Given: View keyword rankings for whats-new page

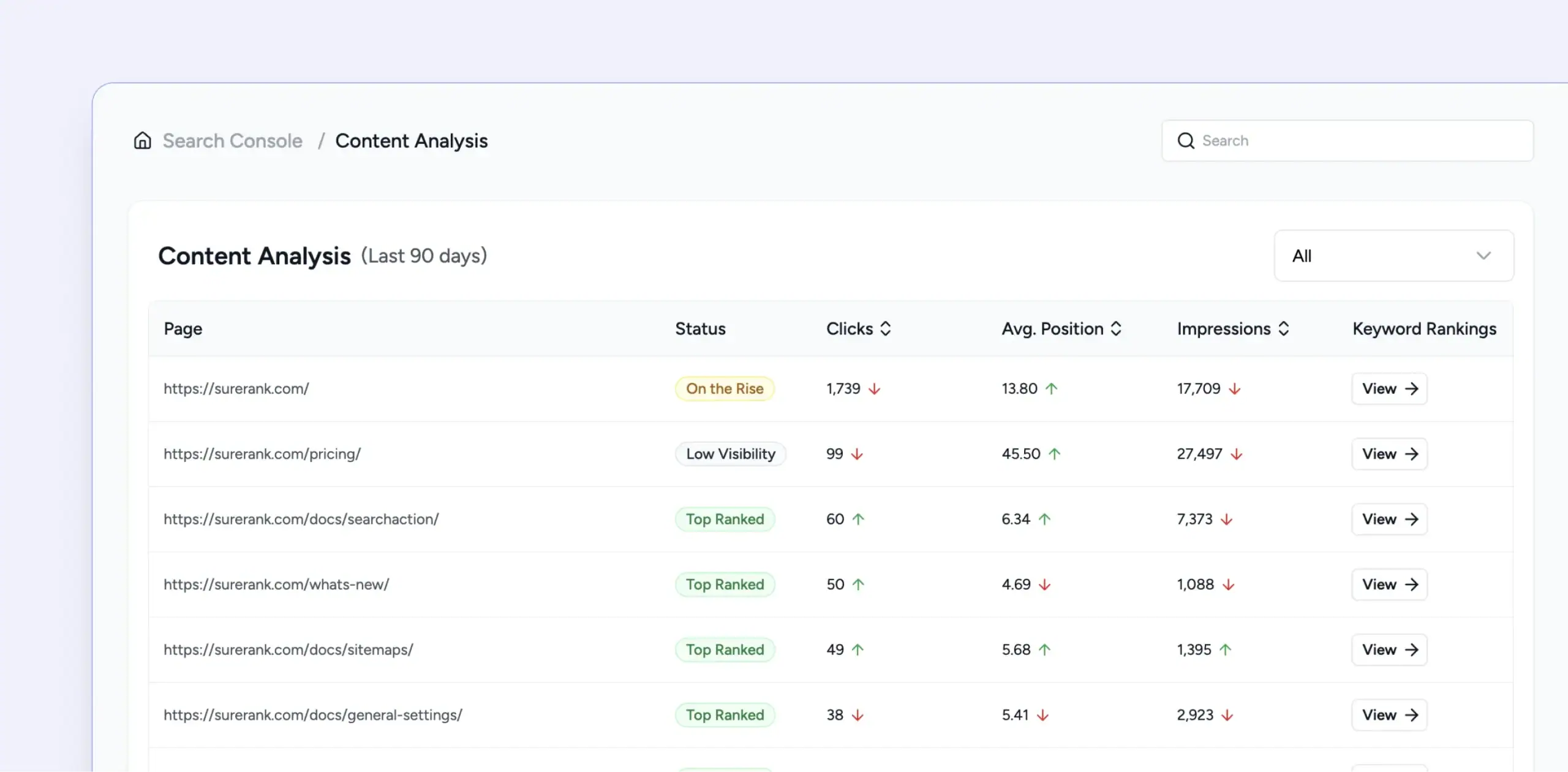Looking at the screenshot, I should [x=1389, y=585].
